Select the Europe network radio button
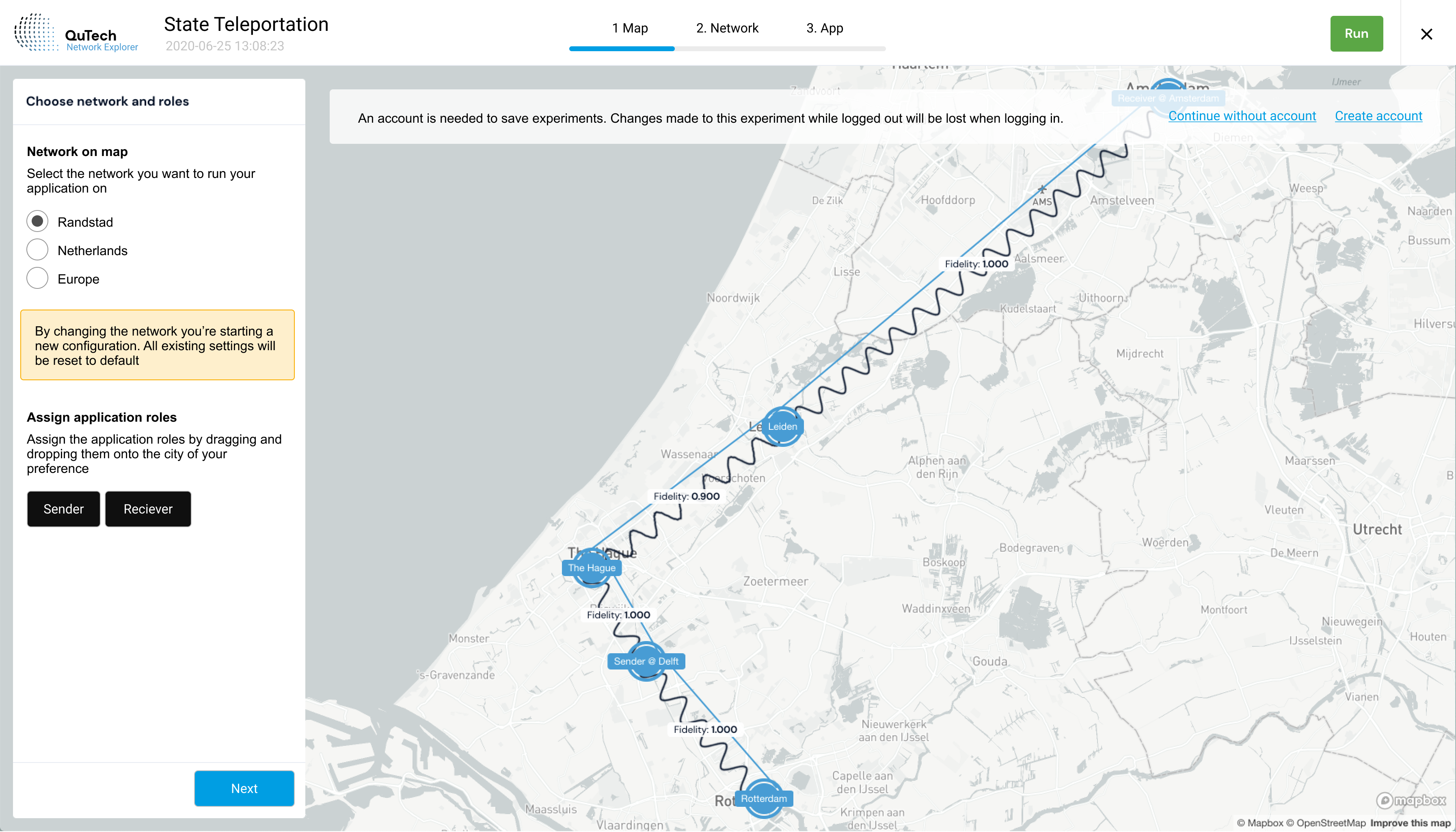 [x=38, y=278]
